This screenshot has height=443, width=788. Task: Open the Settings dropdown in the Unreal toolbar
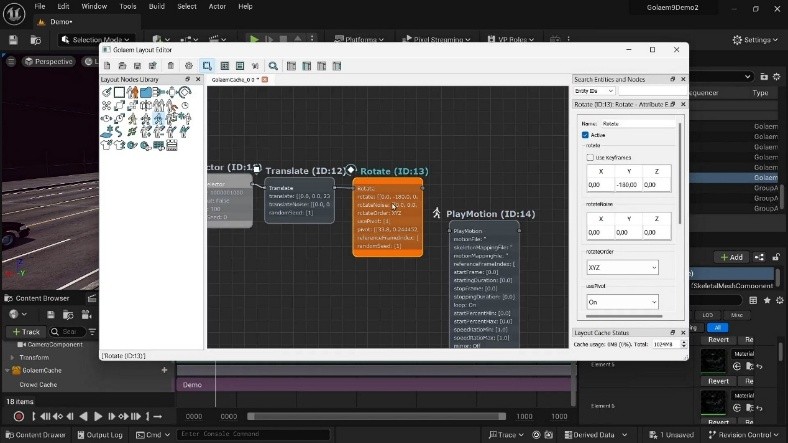point(755,40)
